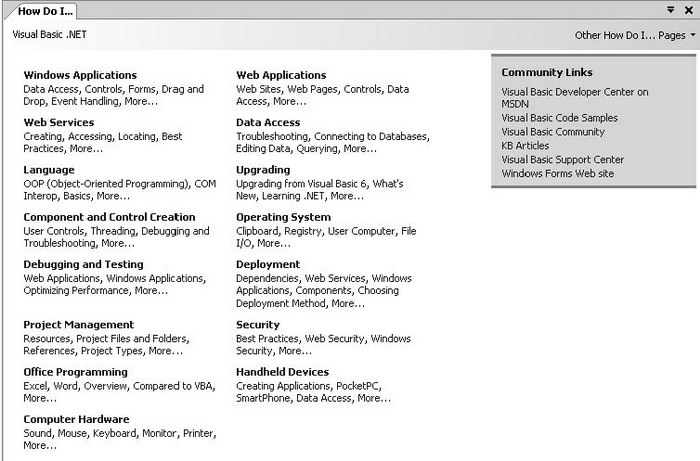Click PocketPC under Handheld Devices
The image size is (700, 461).
358,386
